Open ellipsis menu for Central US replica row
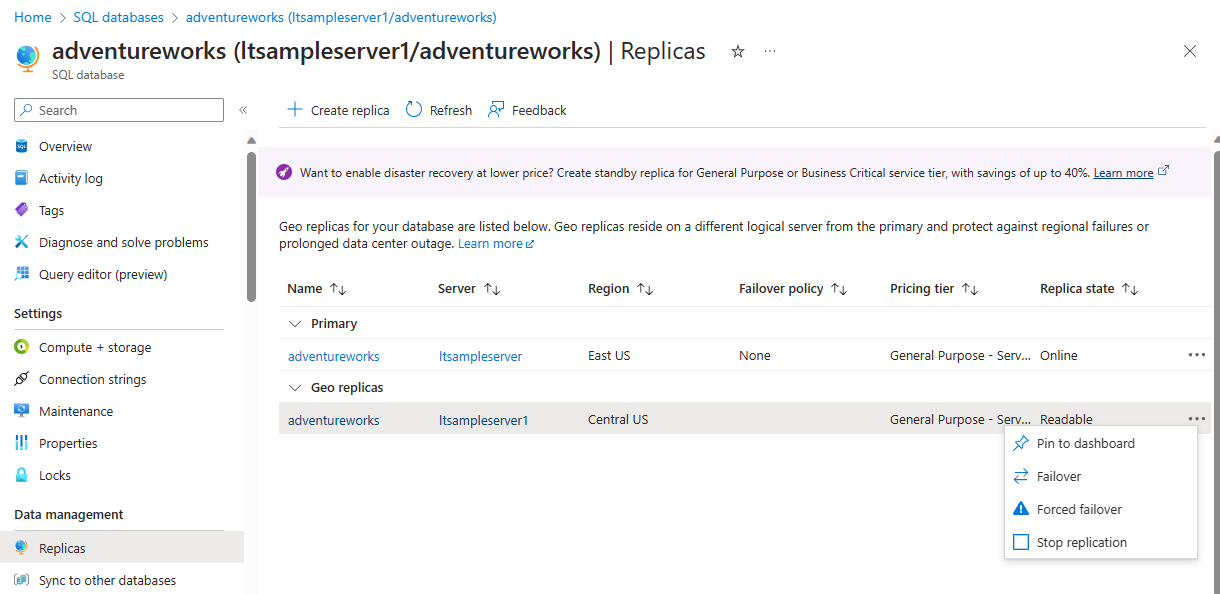Screen dimensions: 1220x594 pos(1197,419)
